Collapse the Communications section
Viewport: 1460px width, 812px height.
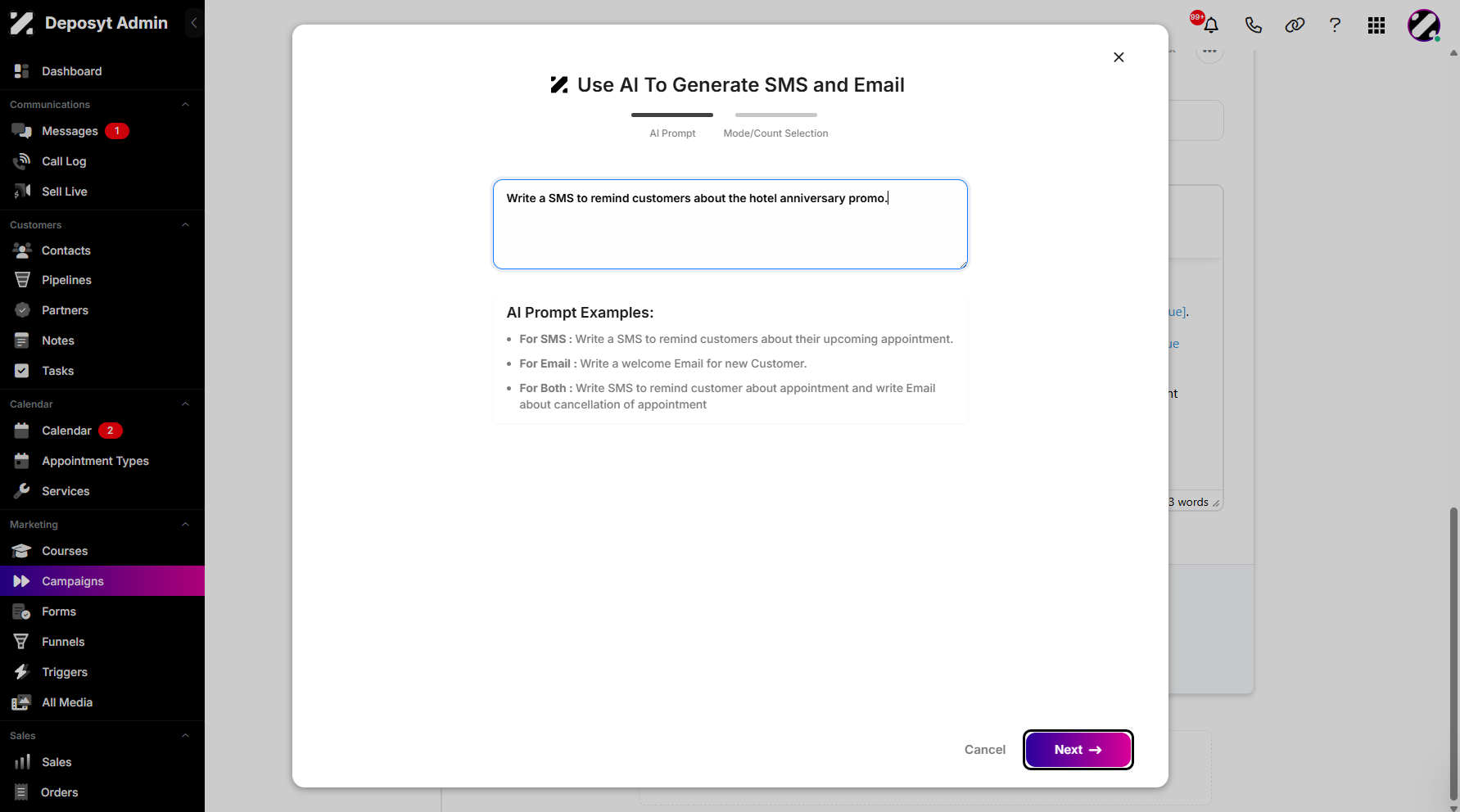point(185,105)
